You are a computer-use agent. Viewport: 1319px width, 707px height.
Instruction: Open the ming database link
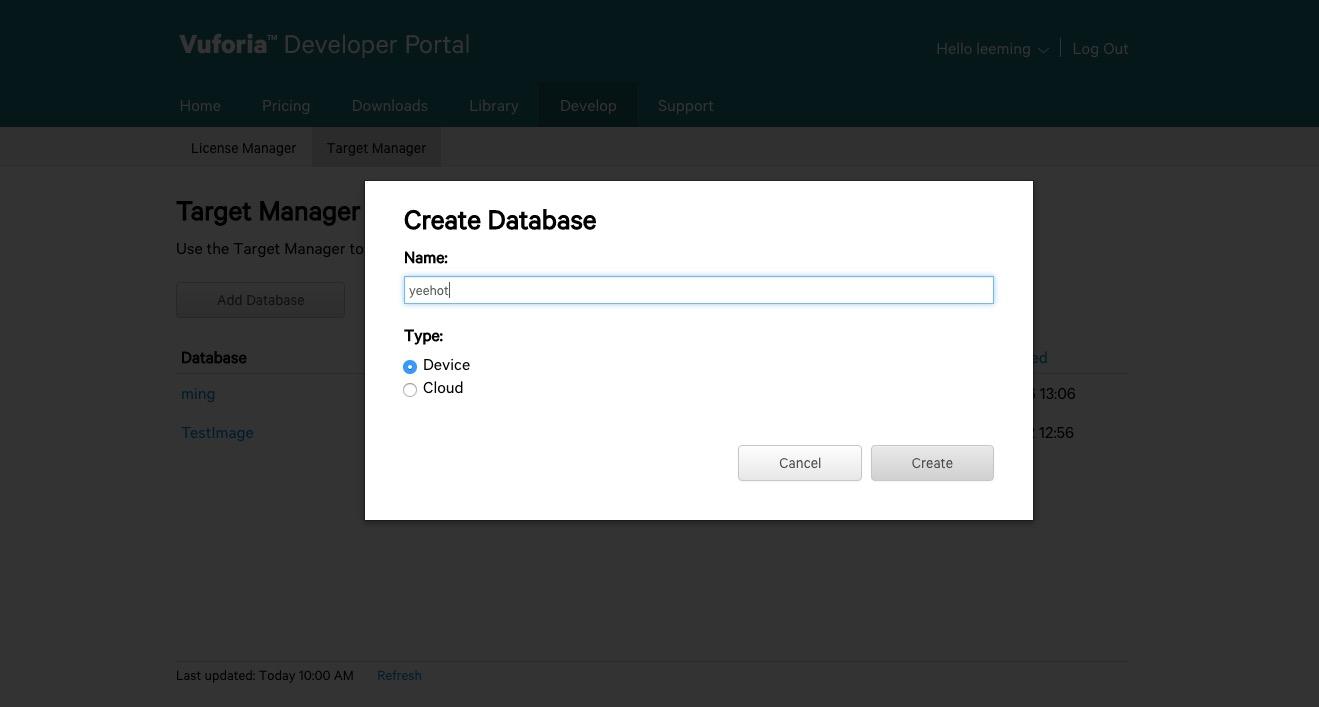click(198, 394)
